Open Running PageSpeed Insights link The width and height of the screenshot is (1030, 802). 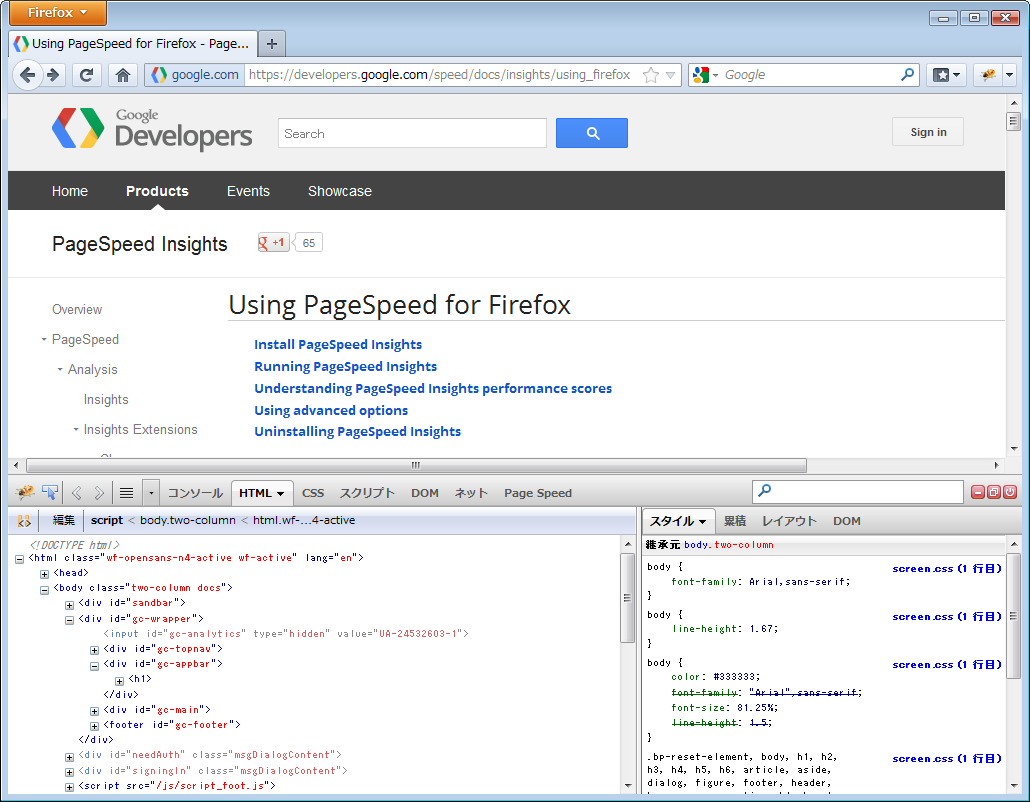[346, 367]
